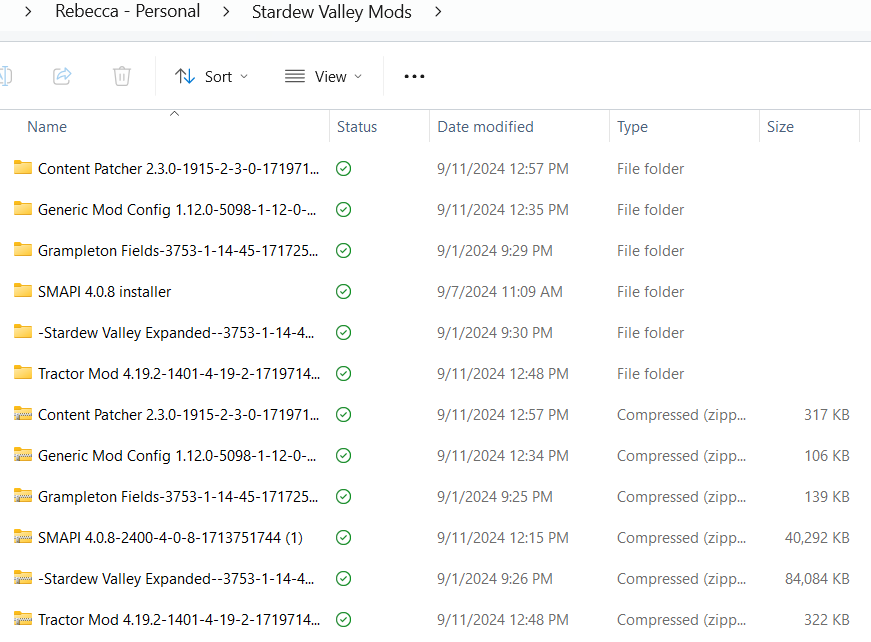Open the View dropdown menu
This screenshot has width=871, height=642.
coord(323,76)
